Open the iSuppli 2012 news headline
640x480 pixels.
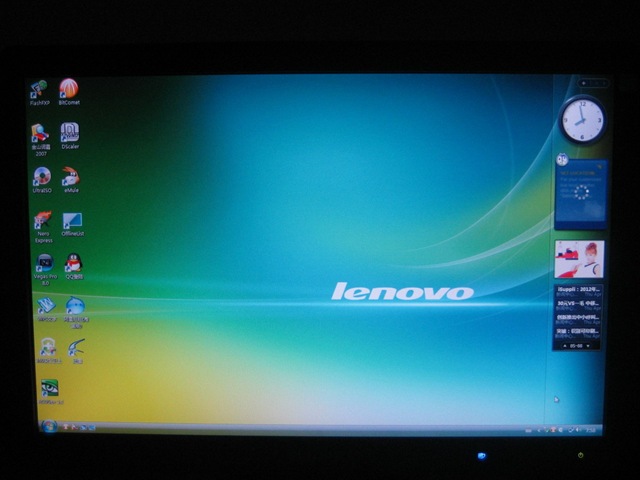click(579, 289)
